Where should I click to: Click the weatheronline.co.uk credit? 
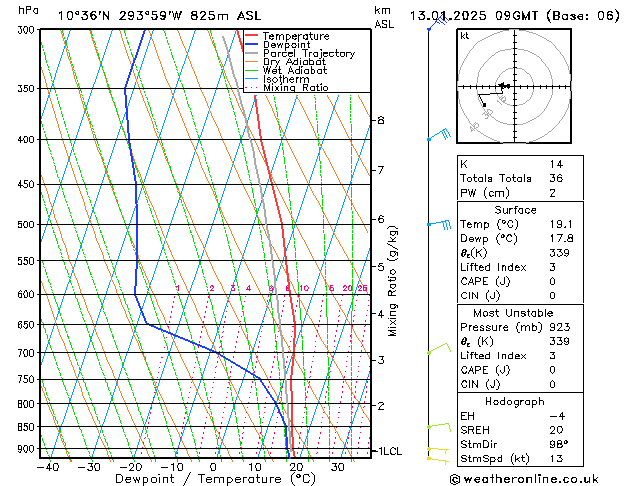click(x=524, y=479)
